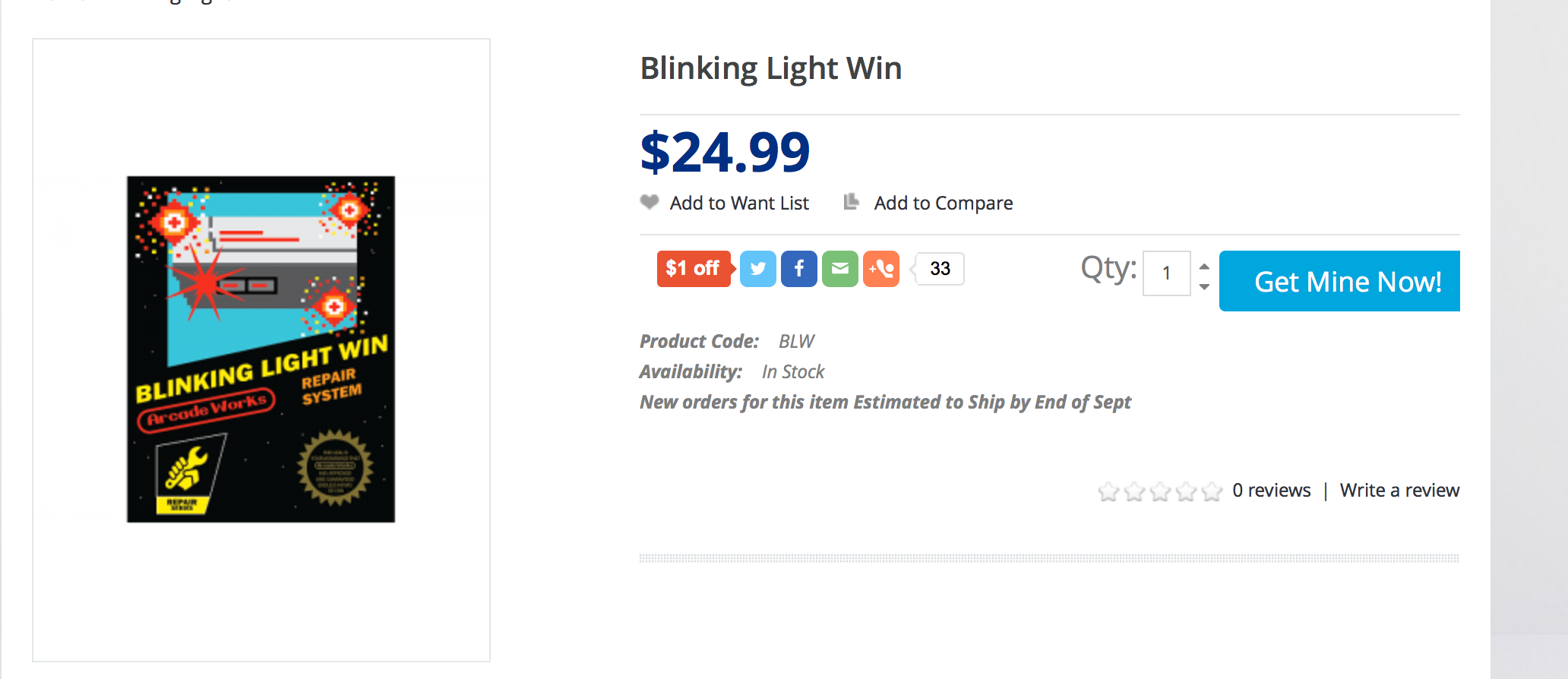Share product via green email icon
Image resolution: width=1568 pixels, height=679 pixels.
pyautogui.click(x=839, y=269)
